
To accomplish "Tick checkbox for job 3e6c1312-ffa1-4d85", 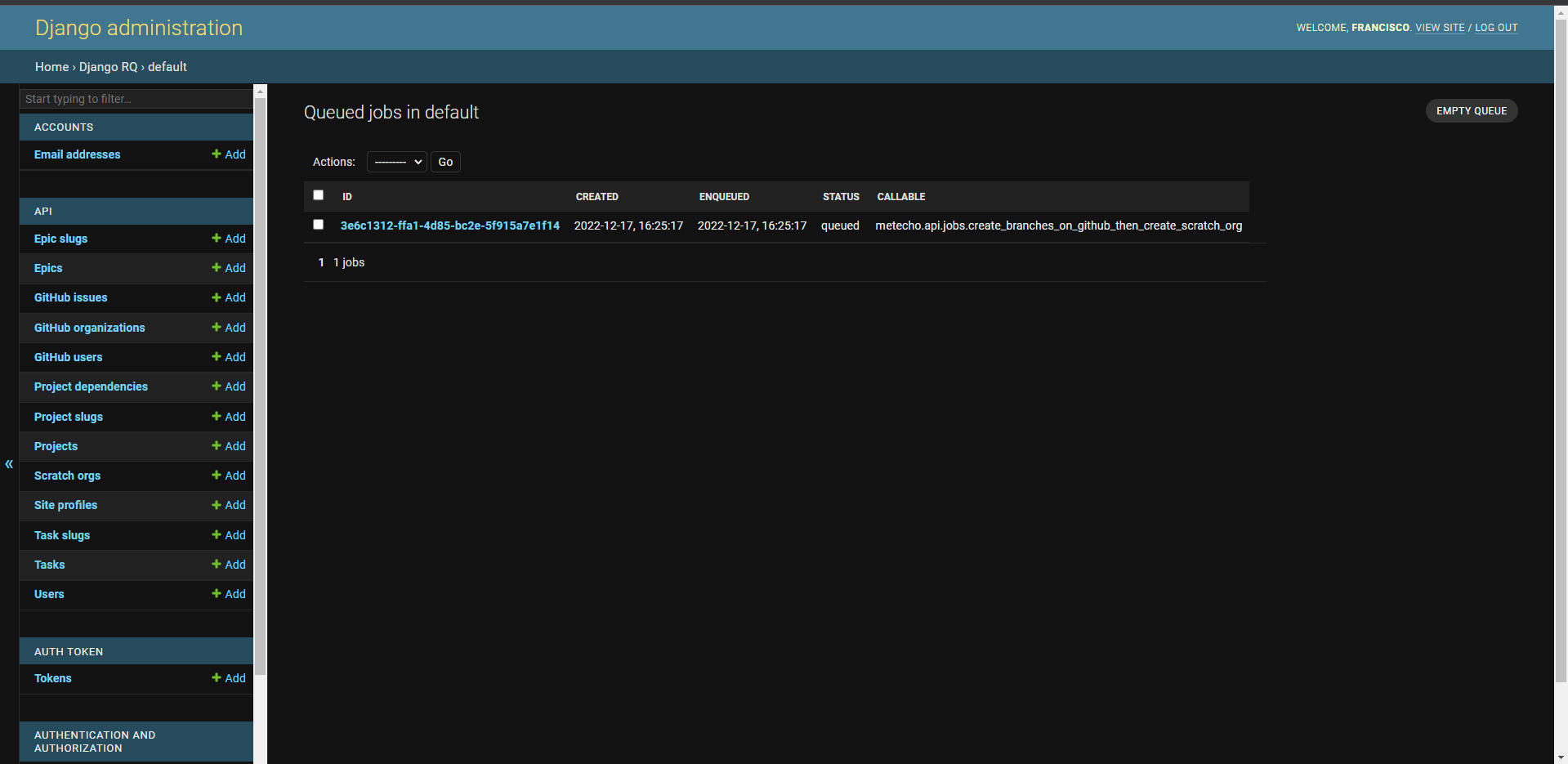I will pyautogui.click(x=319, y=225).
